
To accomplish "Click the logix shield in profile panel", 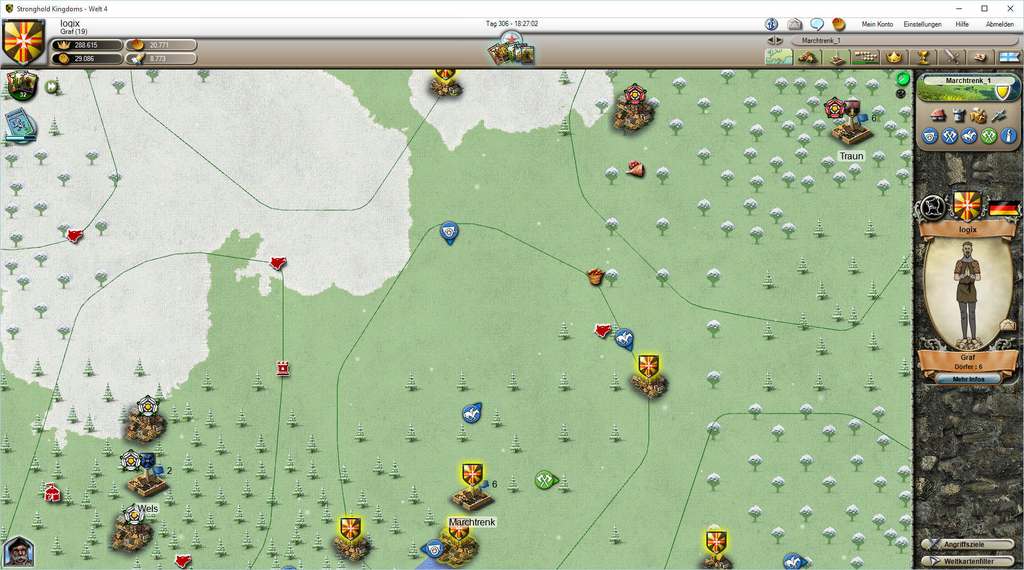I will point(967,205).
